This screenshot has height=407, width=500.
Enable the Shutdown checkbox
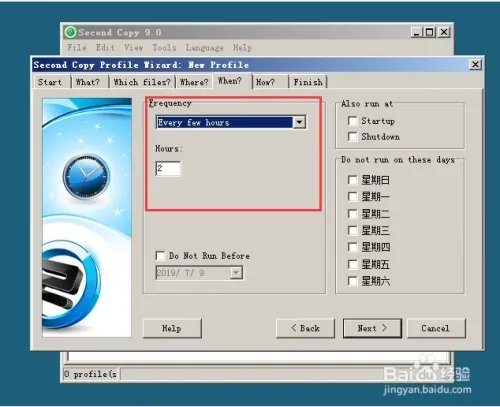[x=352, y=136]
